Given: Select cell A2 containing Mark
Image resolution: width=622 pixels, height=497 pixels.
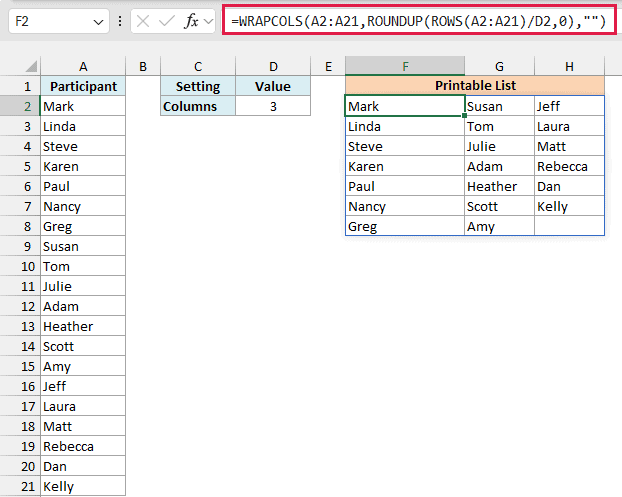Looking at the screenshot, I should (83, 106).
